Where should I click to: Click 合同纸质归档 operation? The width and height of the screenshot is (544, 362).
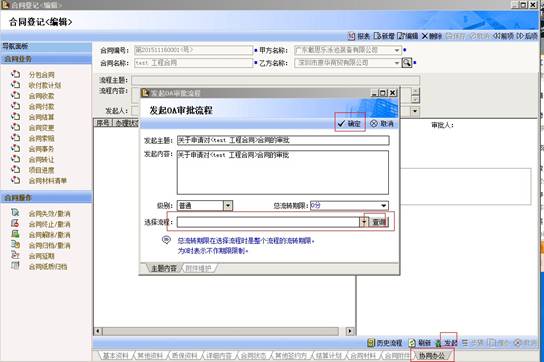[48, 267]
